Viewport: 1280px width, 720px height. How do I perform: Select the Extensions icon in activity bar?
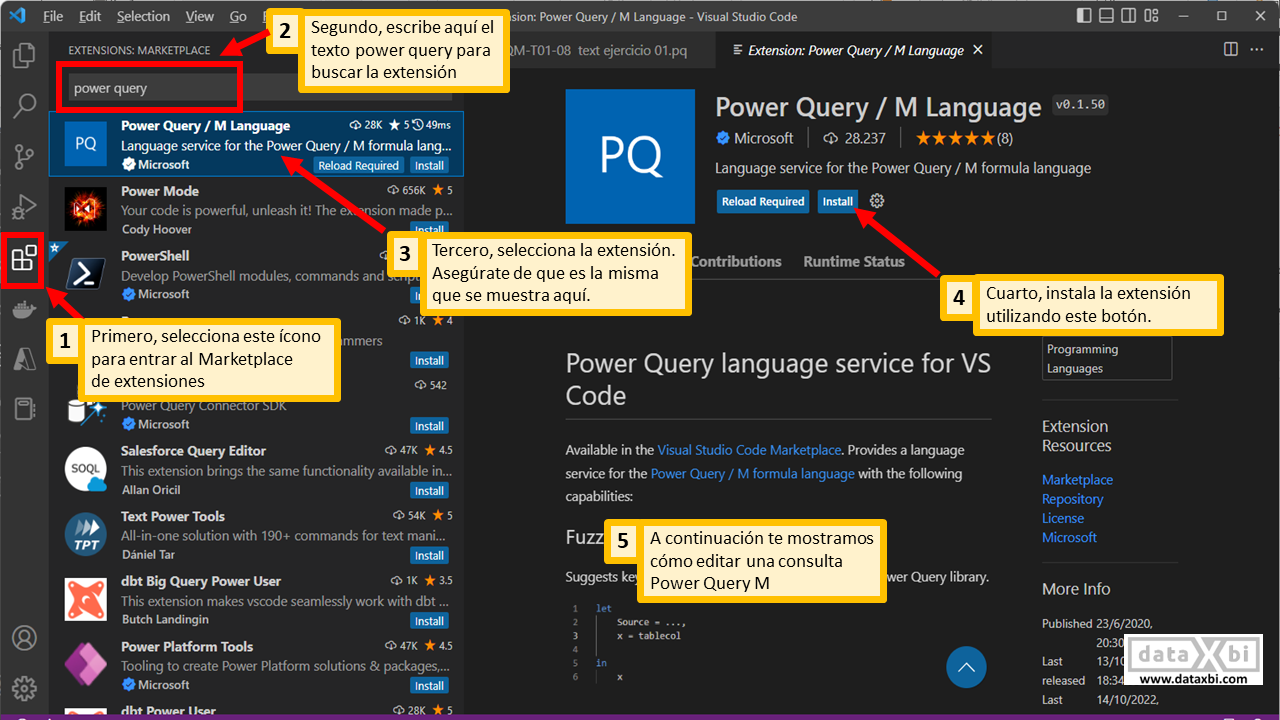click(x=24, y=259)
